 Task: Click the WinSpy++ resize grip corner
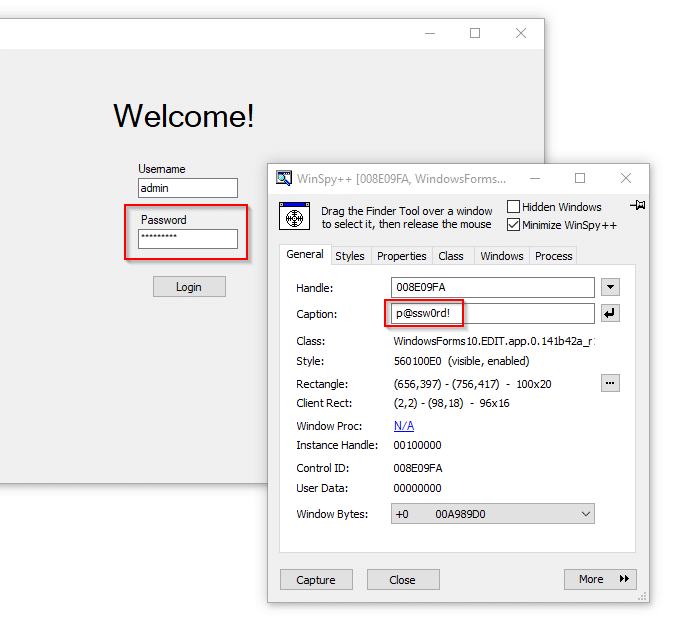642,596
